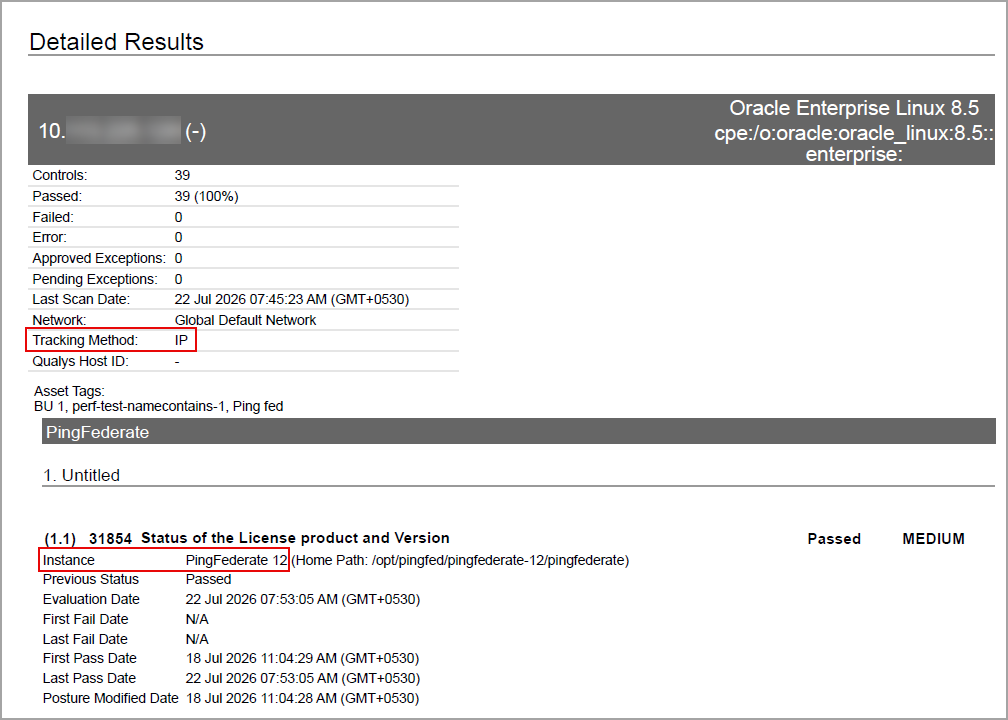Click the 'Tracking Method:' label
Screen dimensions: 1008x720
click(86, 340)
